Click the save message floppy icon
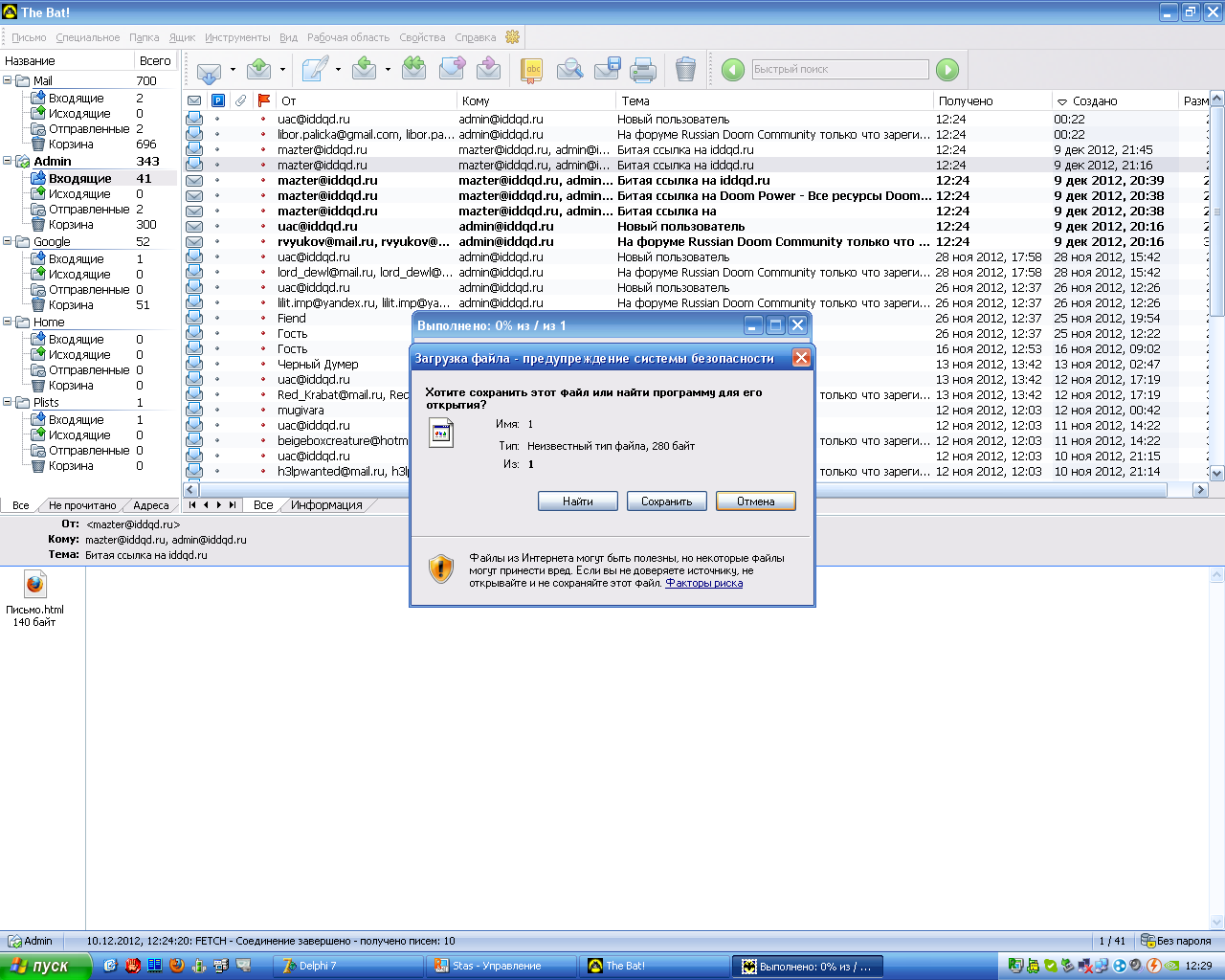This screenshot has width=1225, height=980. (x=607, y=70)
